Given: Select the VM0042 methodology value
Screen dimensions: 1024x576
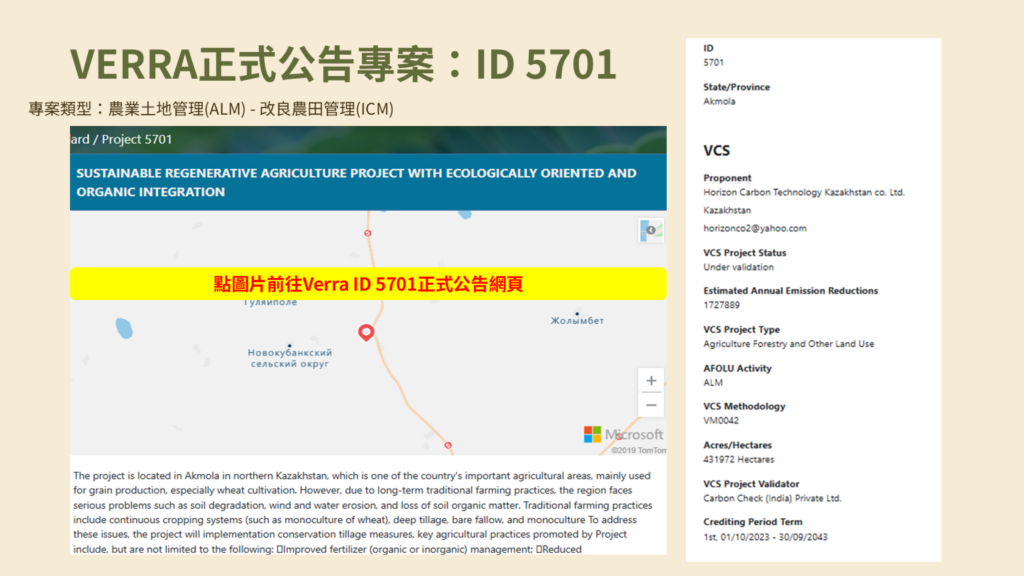Looking at the screenshot, I should click(723, 421).
